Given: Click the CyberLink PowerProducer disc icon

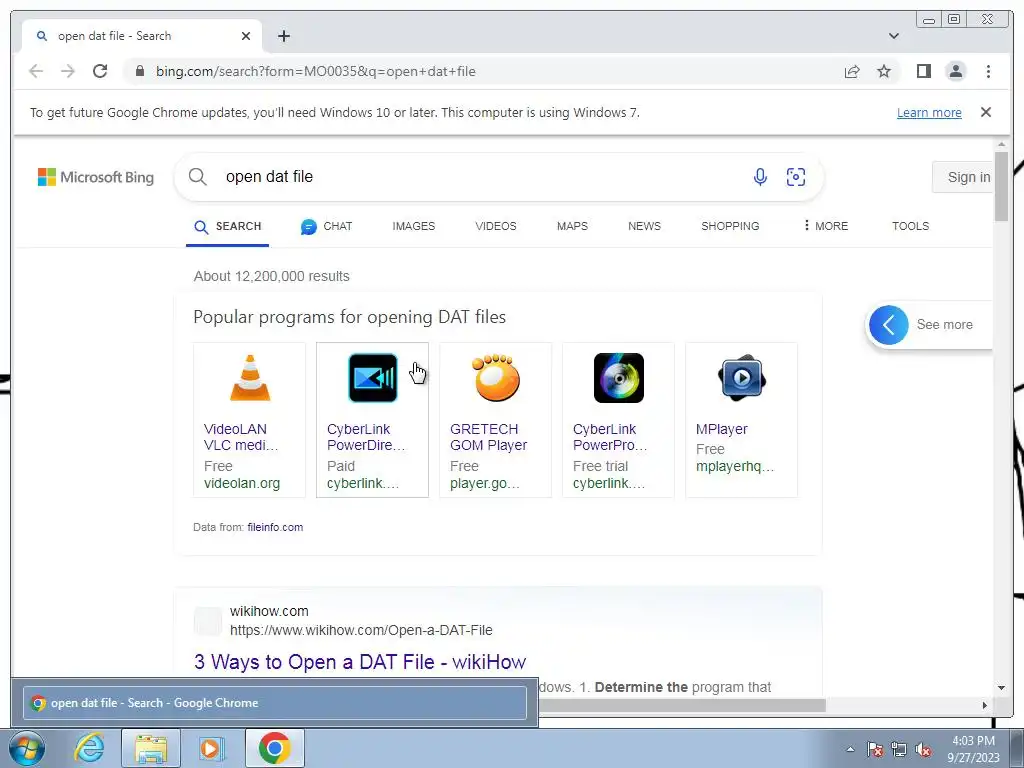Looking at the screenshot, I should point(618,377).
